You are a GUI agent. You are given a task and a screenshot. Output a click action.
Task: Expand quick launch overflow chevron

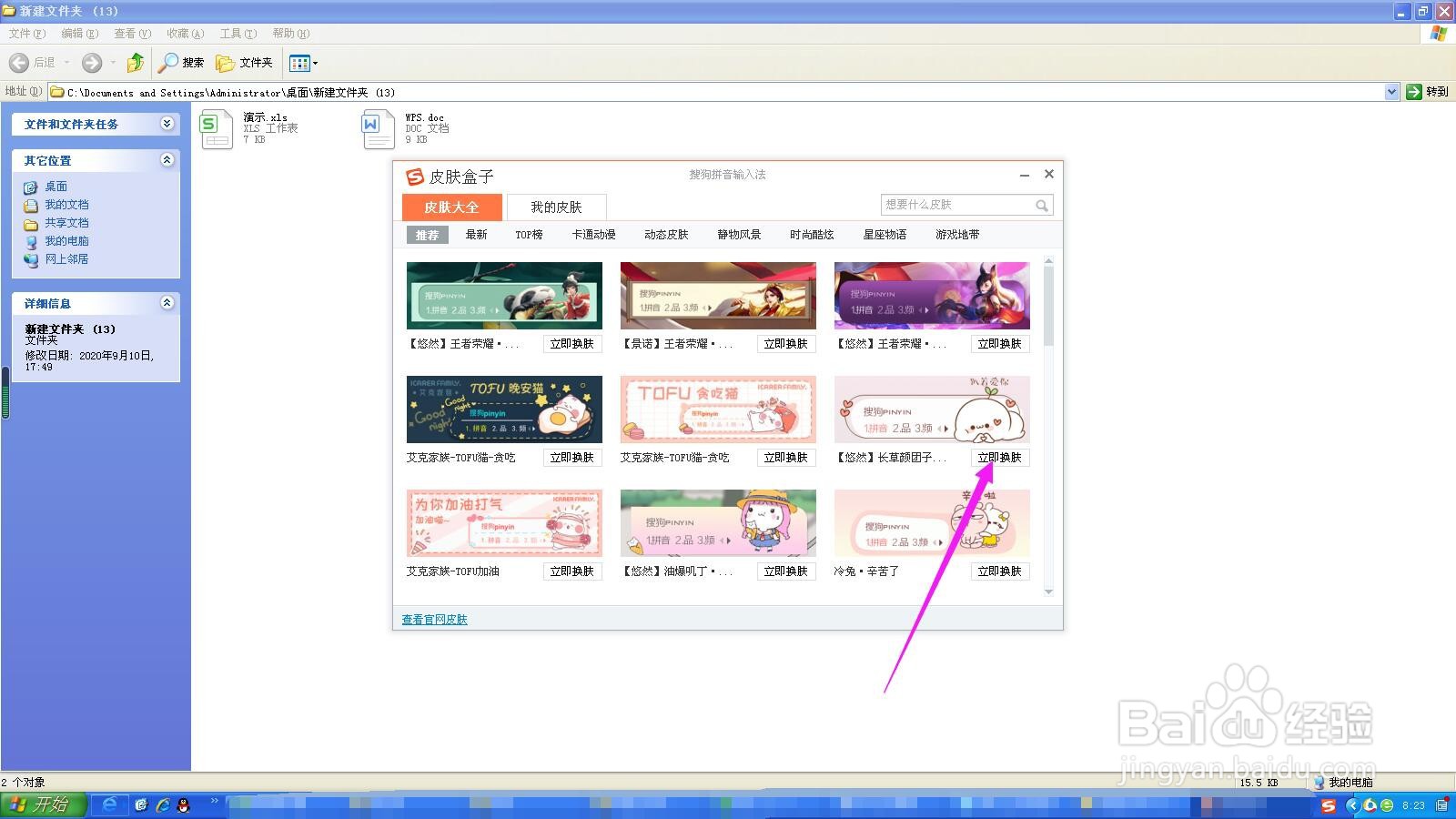[x=215, y=801]
